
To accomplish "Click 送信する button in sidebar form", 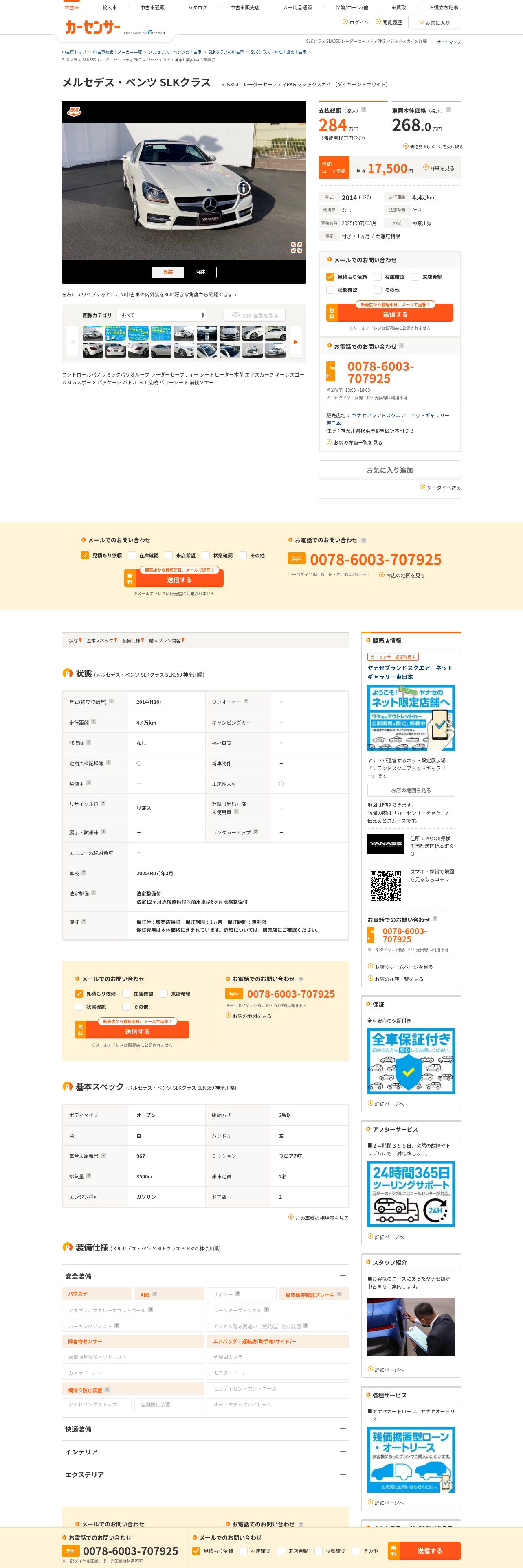I will click(x=390, y=312).
